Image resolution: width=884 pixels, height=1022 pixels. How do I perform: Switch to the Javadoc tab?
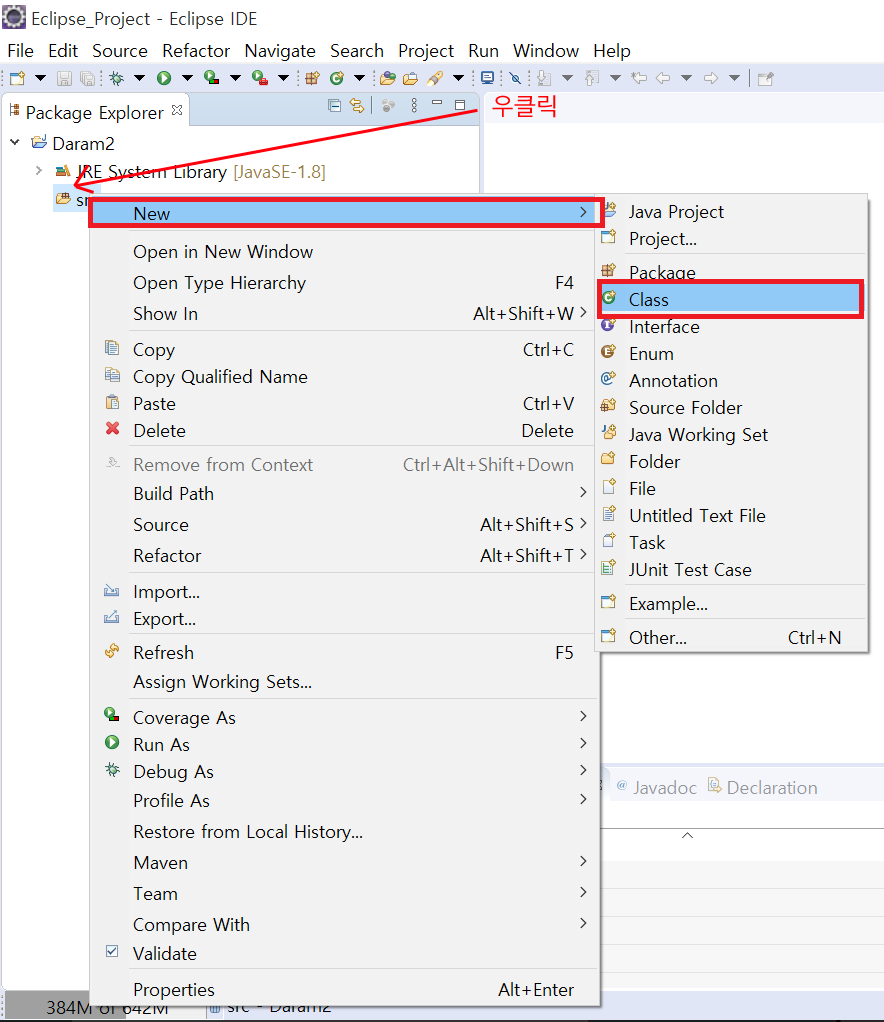(x=656, y=787)
